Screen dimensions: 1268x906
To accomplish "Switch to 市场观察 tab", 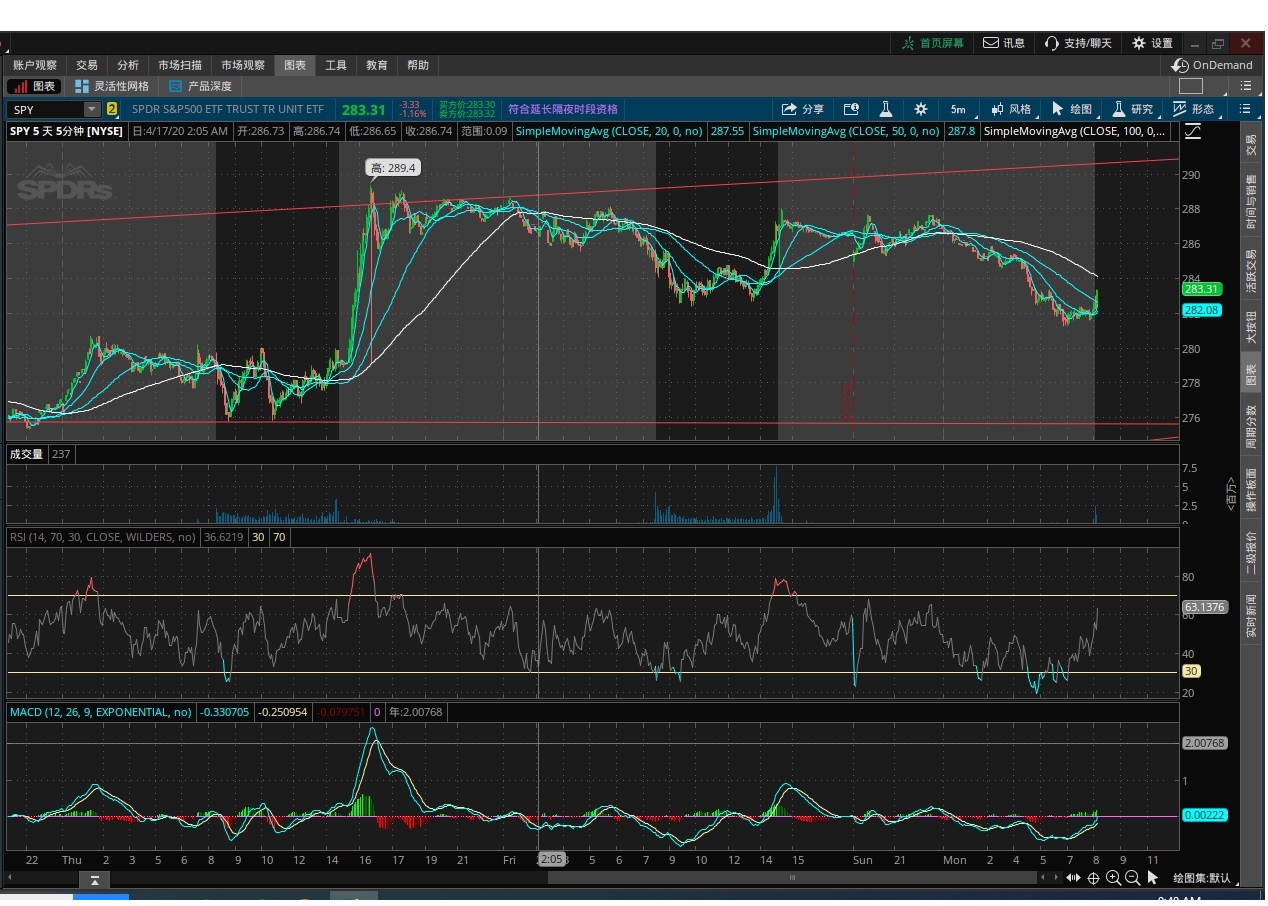I will pyautogui.click(x=243, y=65).
